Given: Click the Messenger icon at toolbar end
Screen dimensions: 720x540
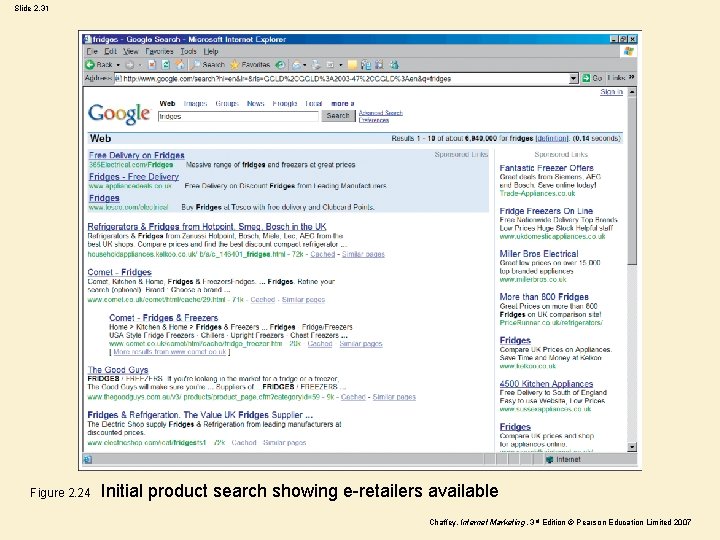Looking at the screenshot, I should click(394, 65).
